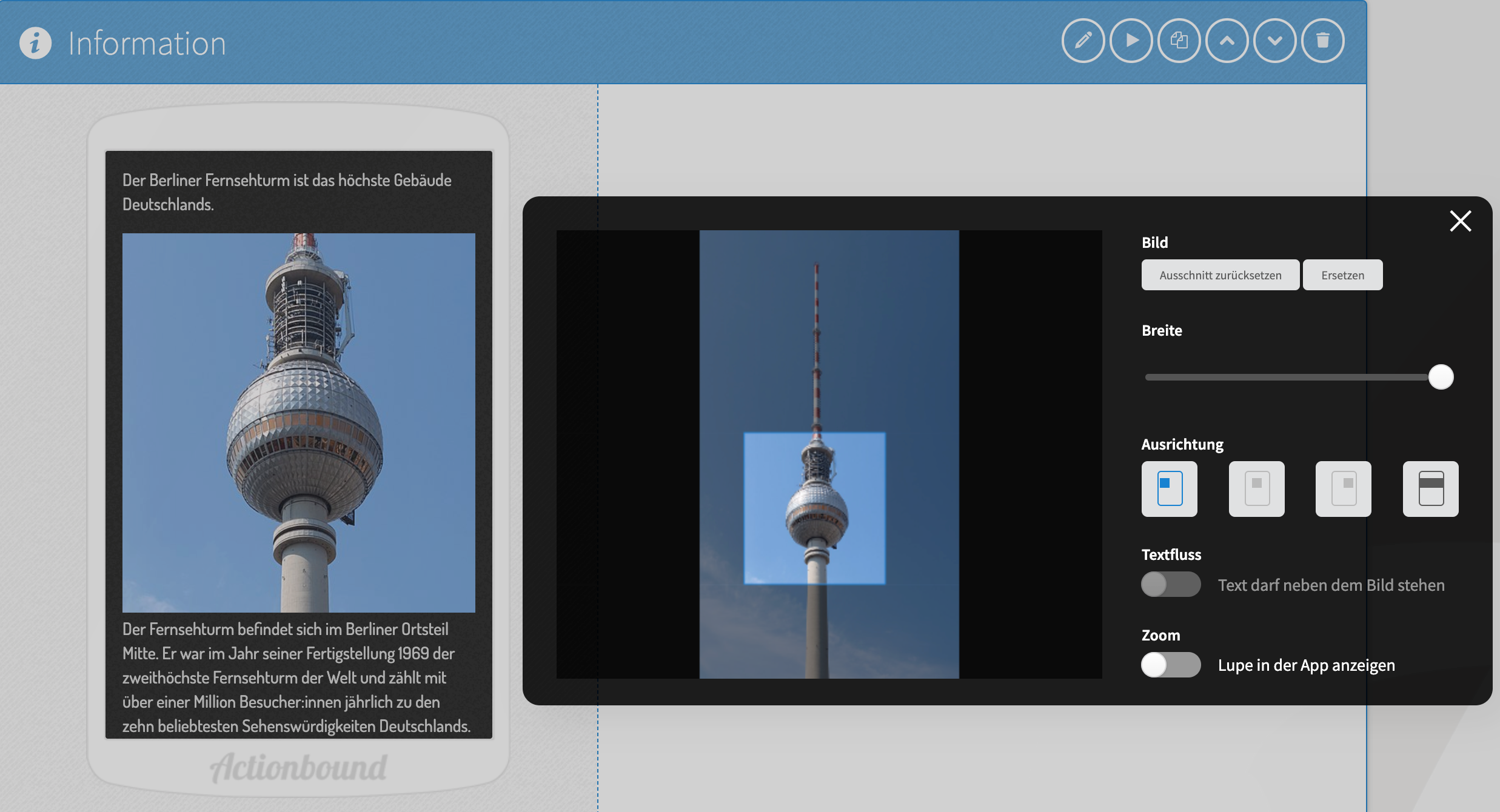Click the 'Text darf neben dem Bild stehen' label
The image size is (1500, 812).
[x=1331, y=585]
